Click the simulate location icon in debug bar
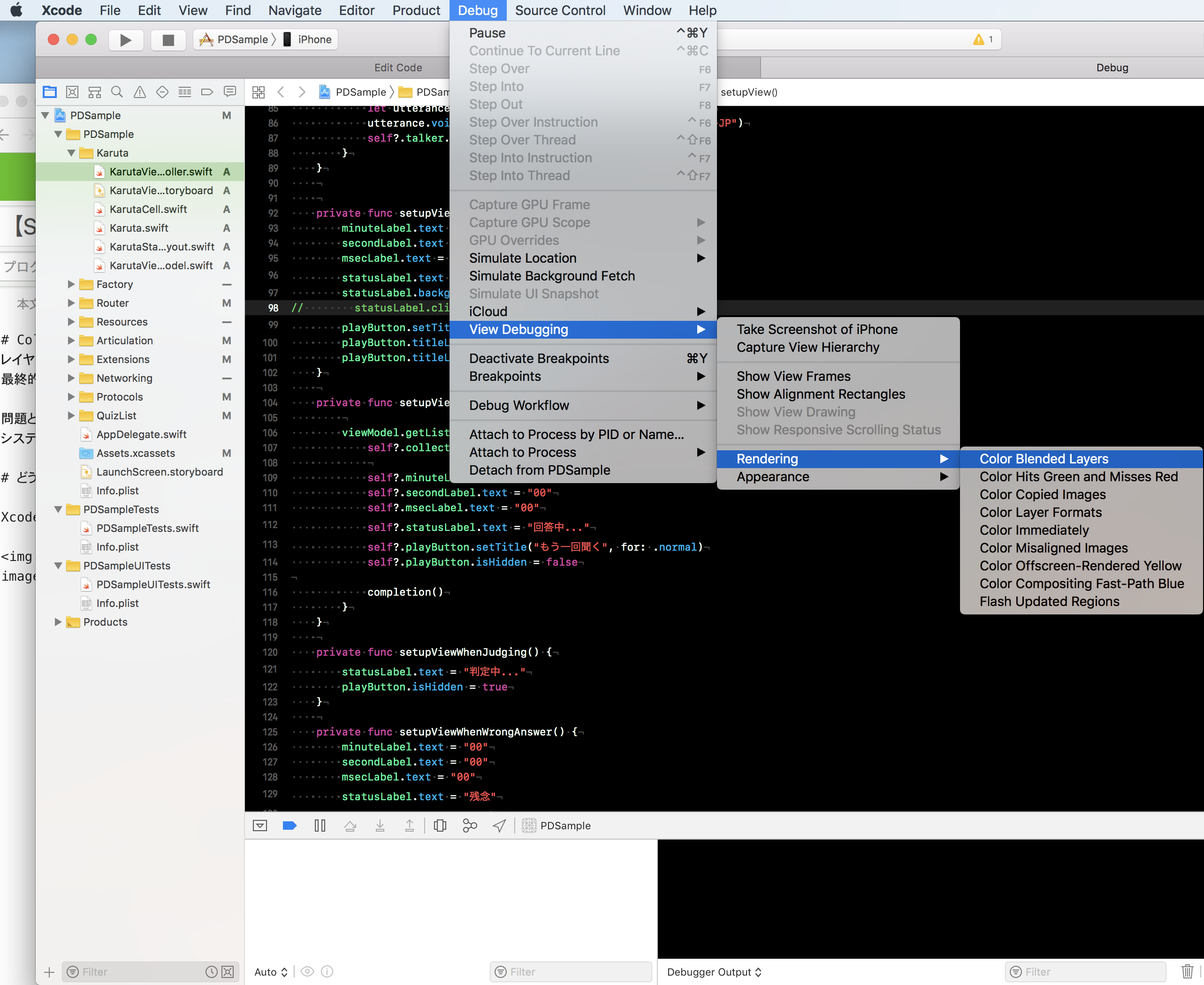This screenshot has width=1204, height=985. tap(498, 826)
